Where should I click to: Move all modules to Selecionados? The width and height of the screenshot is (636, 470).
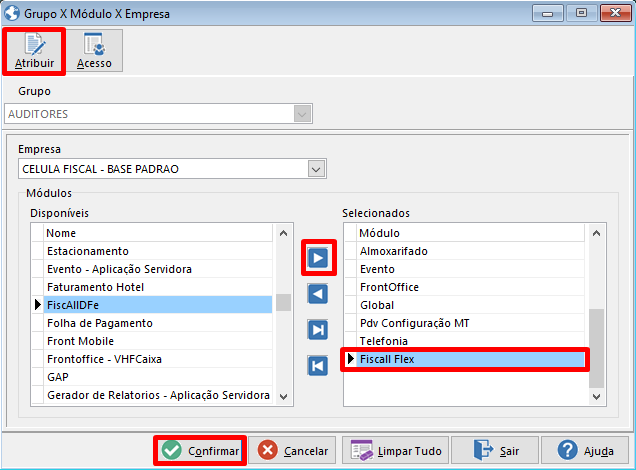pyautogui.click(x=318, y=330)
